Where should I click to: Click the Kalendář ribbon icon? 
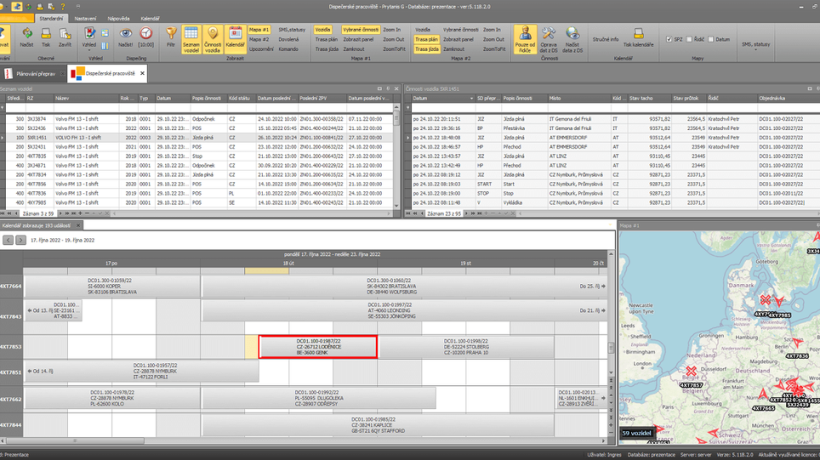235,38
